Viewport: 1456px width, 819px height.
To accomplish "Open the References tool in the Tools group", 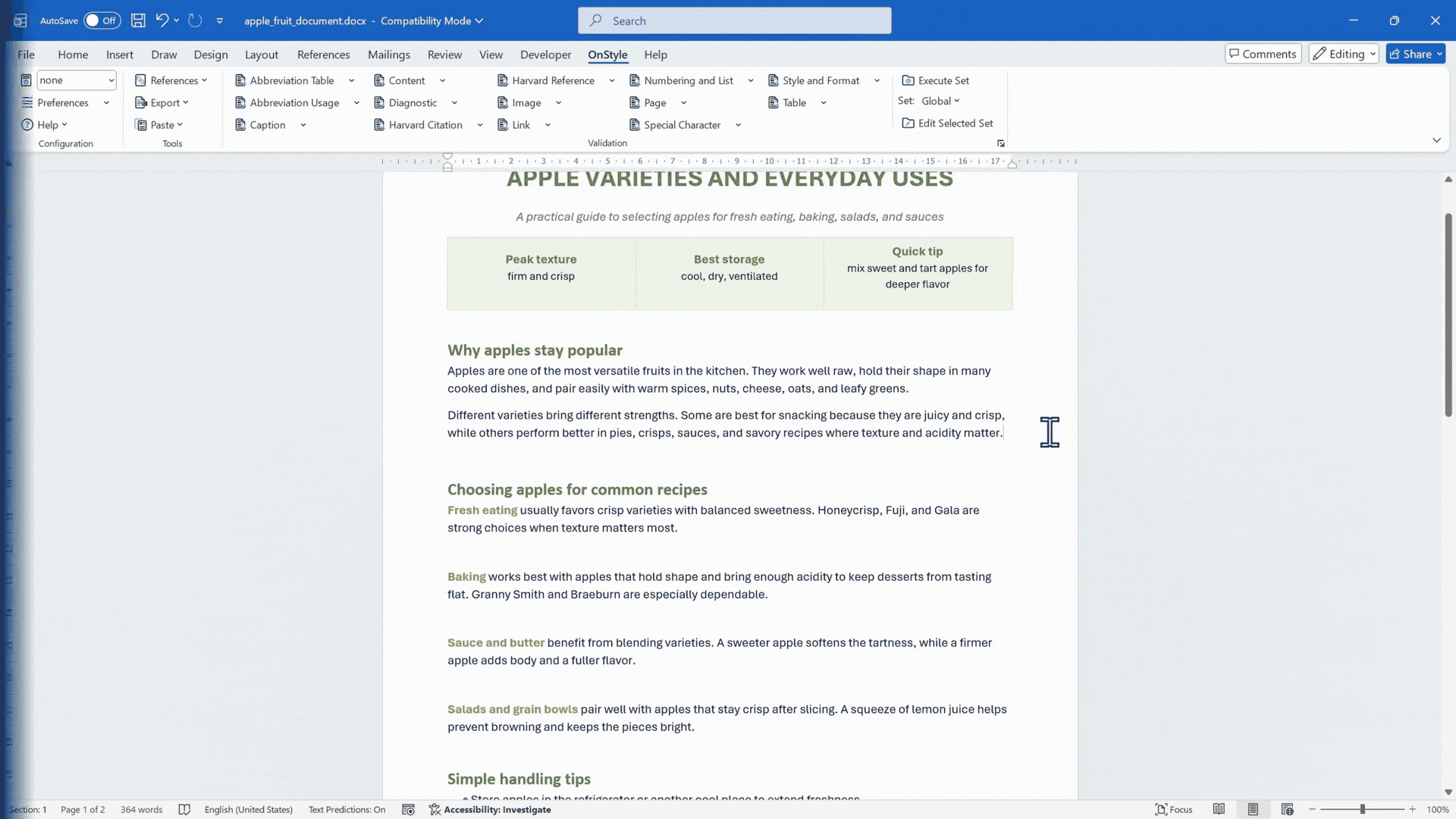I will click(171, 80).
